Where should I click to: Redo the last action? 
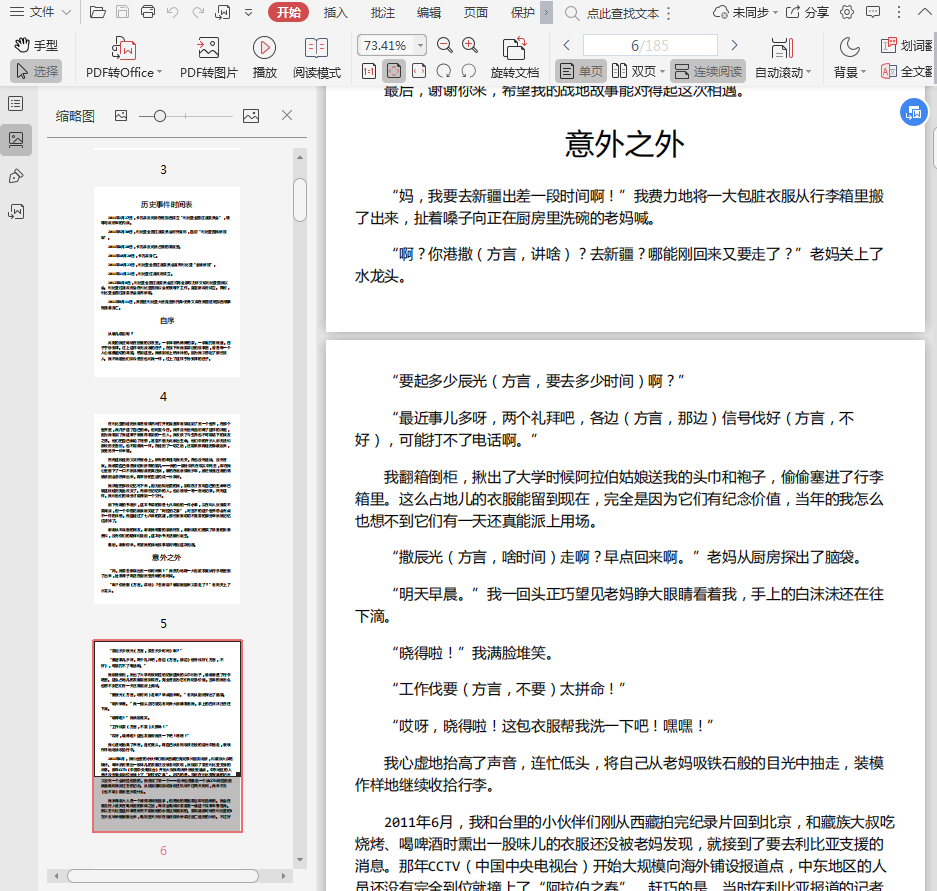[198, 12]
